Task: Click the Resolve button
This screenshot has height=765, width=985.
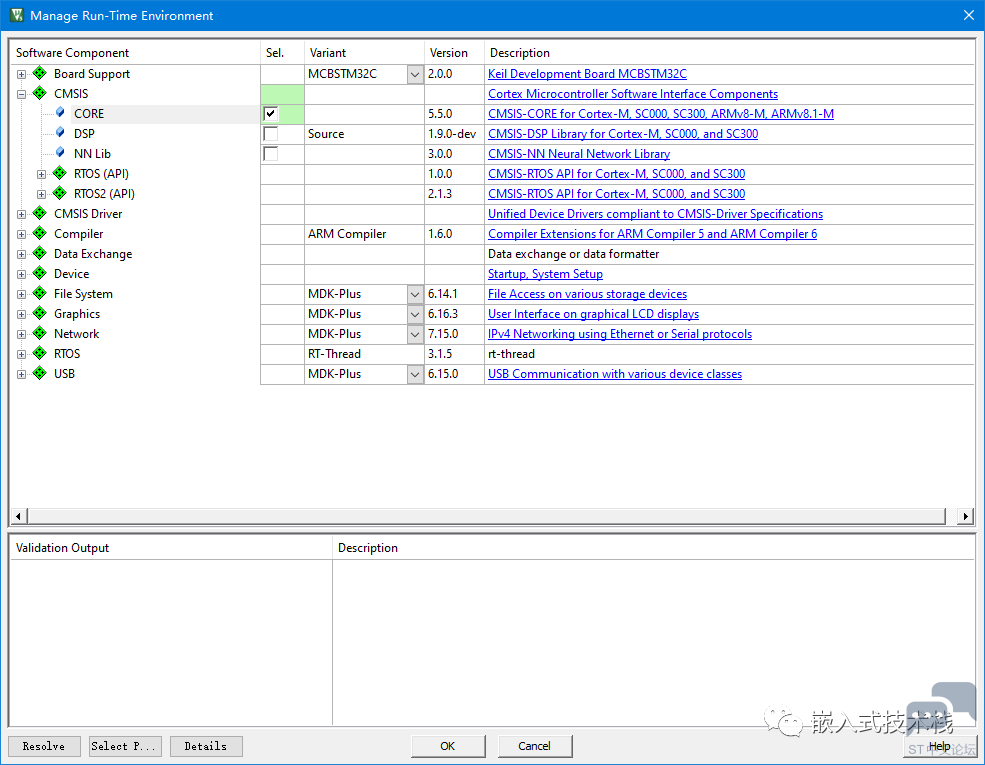Action: pyautogui.click(x=44, y=746)
